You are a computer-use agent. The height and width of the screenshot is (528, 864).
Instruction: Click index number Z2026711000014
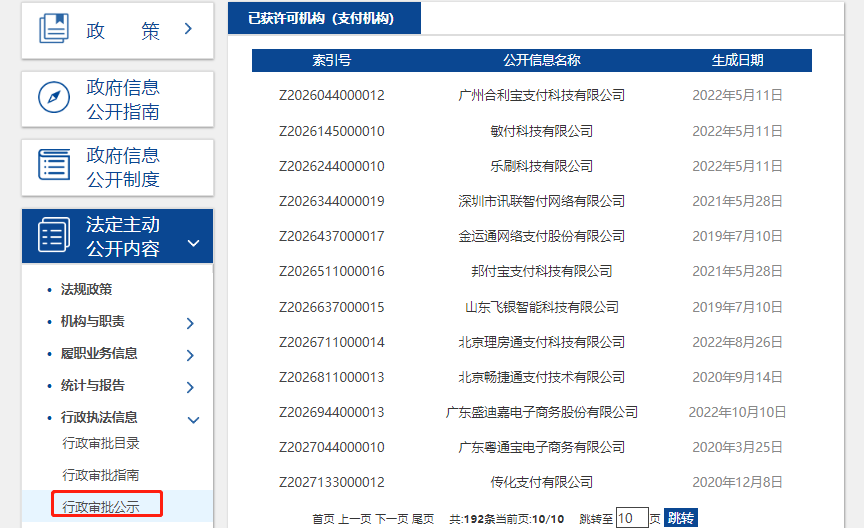(x=332, y=342)
